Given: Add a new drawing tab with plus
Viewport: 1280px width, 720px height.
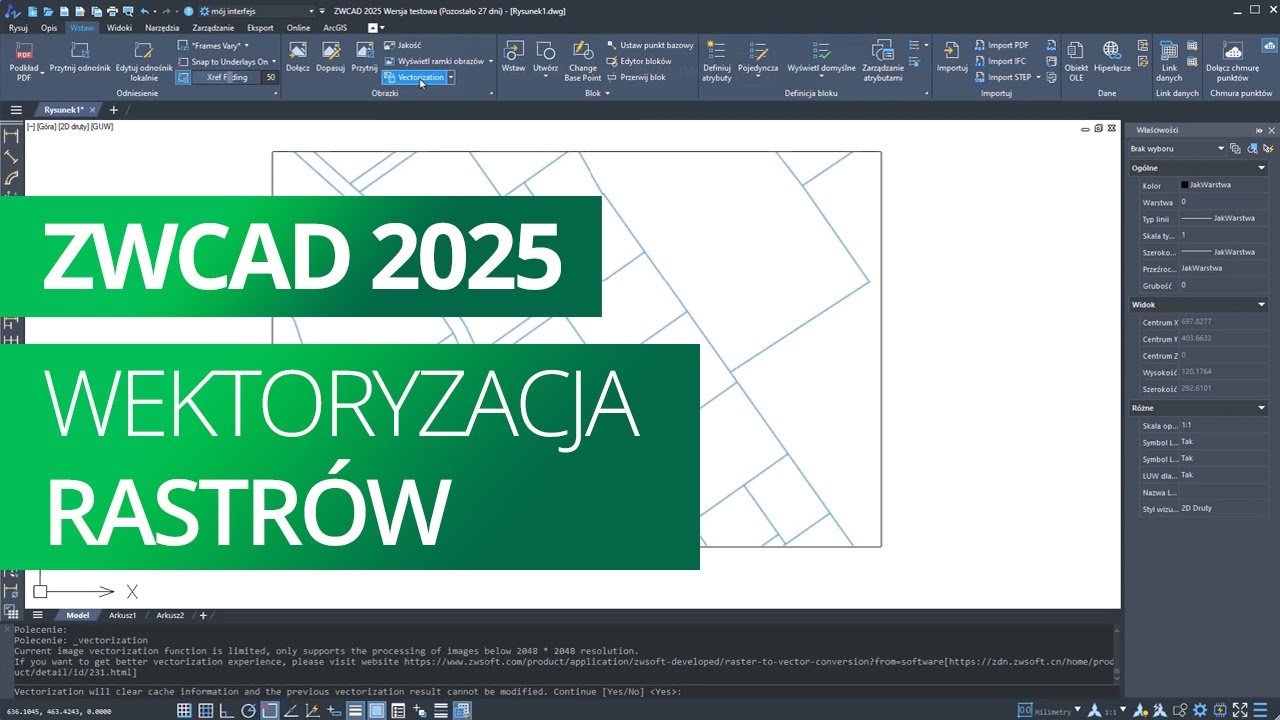Looking at the screenshot, I should point(113,110).
